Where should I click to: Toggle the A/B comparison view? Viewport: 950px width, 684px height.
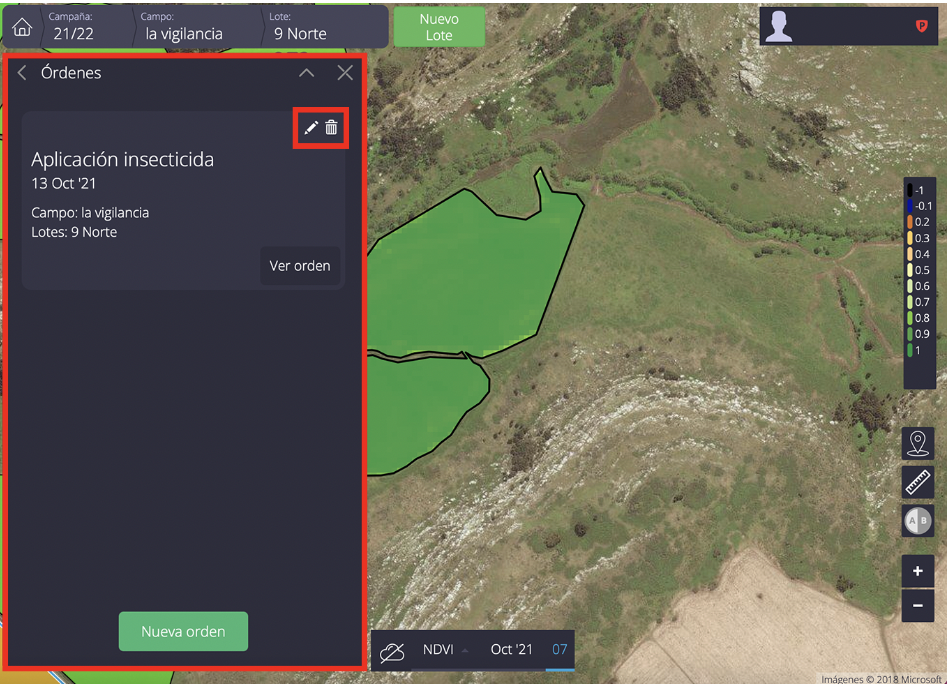pyautogui.click(x=918, y=520)
